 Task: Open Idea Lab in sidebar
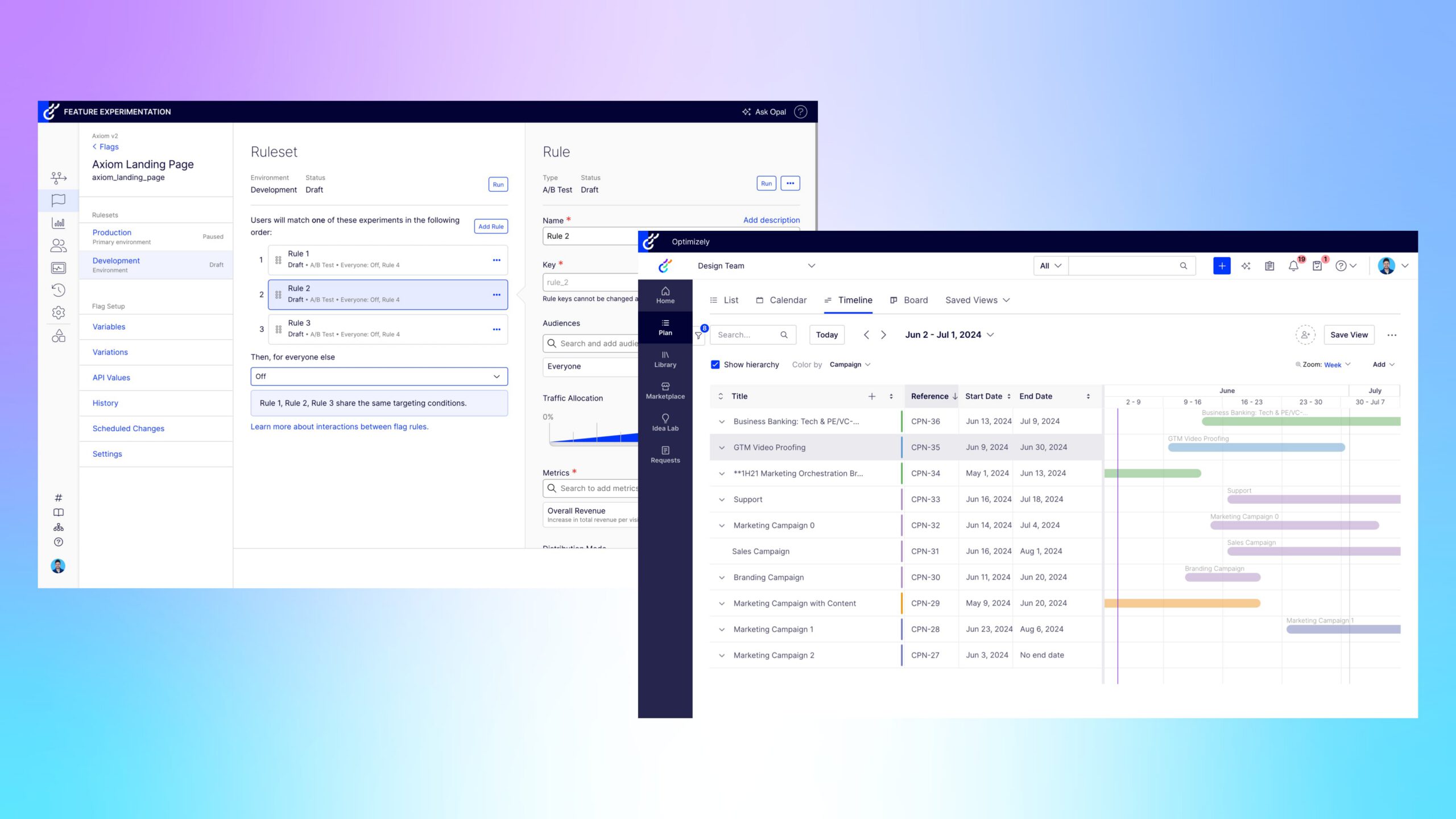tap(665, 423)
